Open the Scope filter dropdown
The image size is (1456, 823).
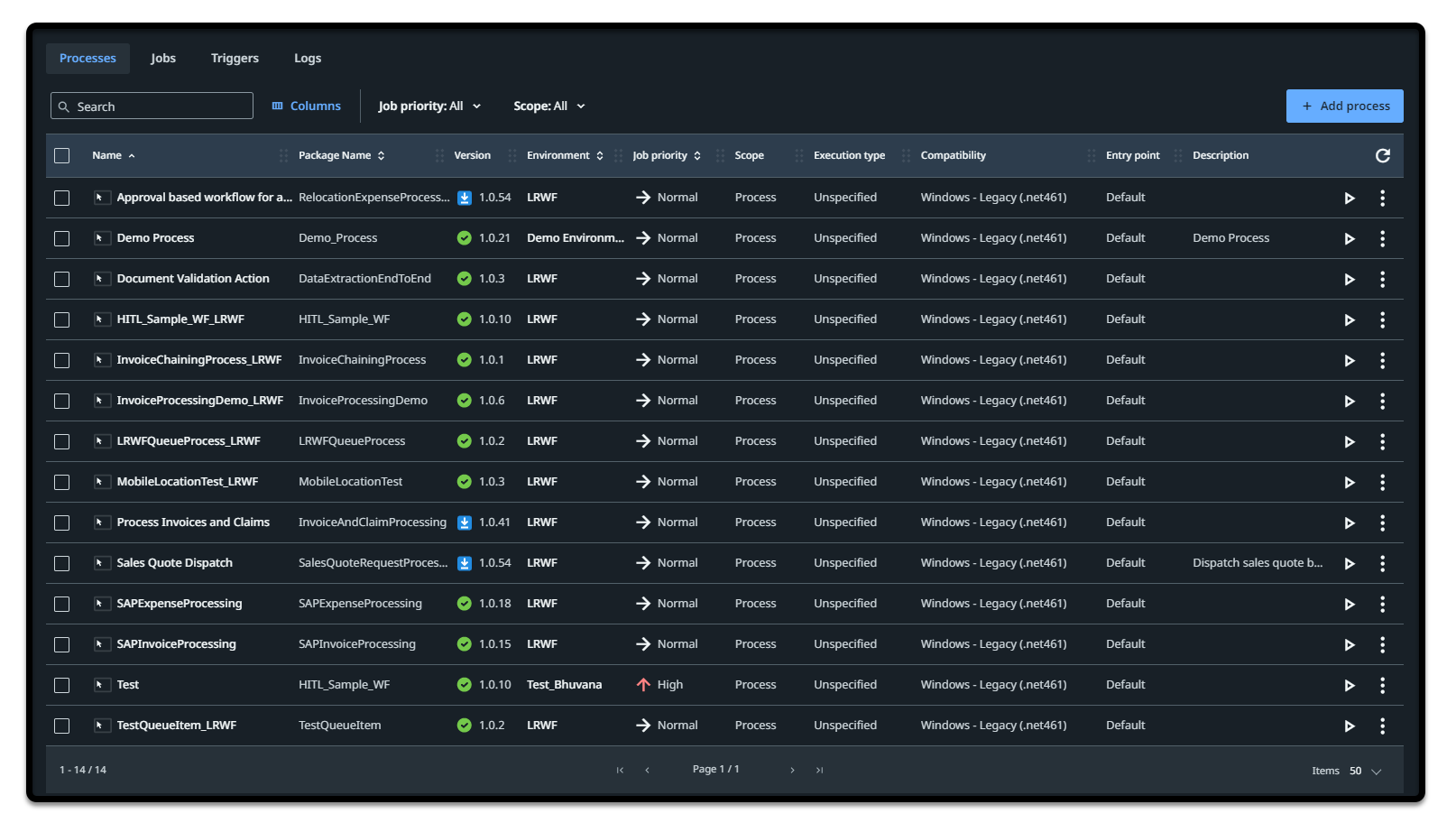[549, 106]
